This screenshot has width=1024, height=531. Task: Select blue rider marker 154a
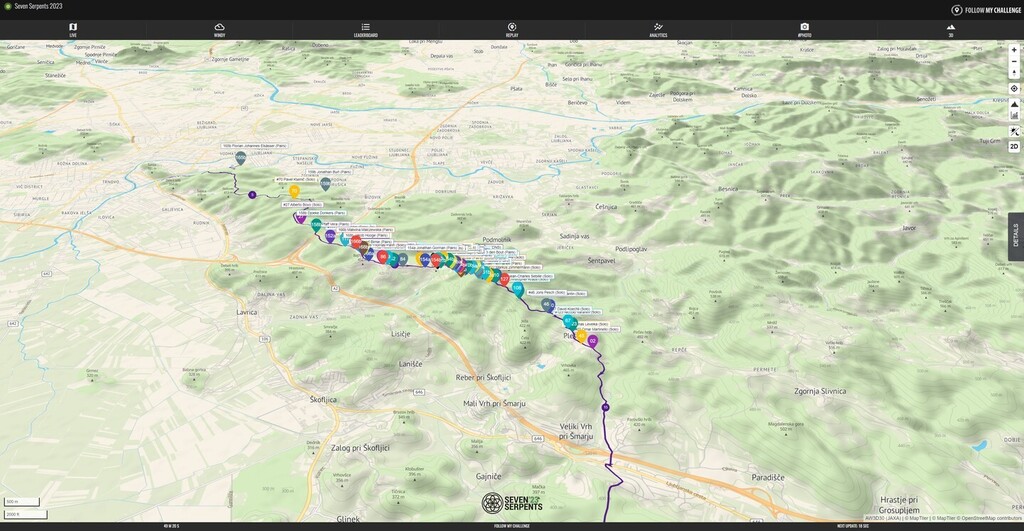click(x=425, y=259)
